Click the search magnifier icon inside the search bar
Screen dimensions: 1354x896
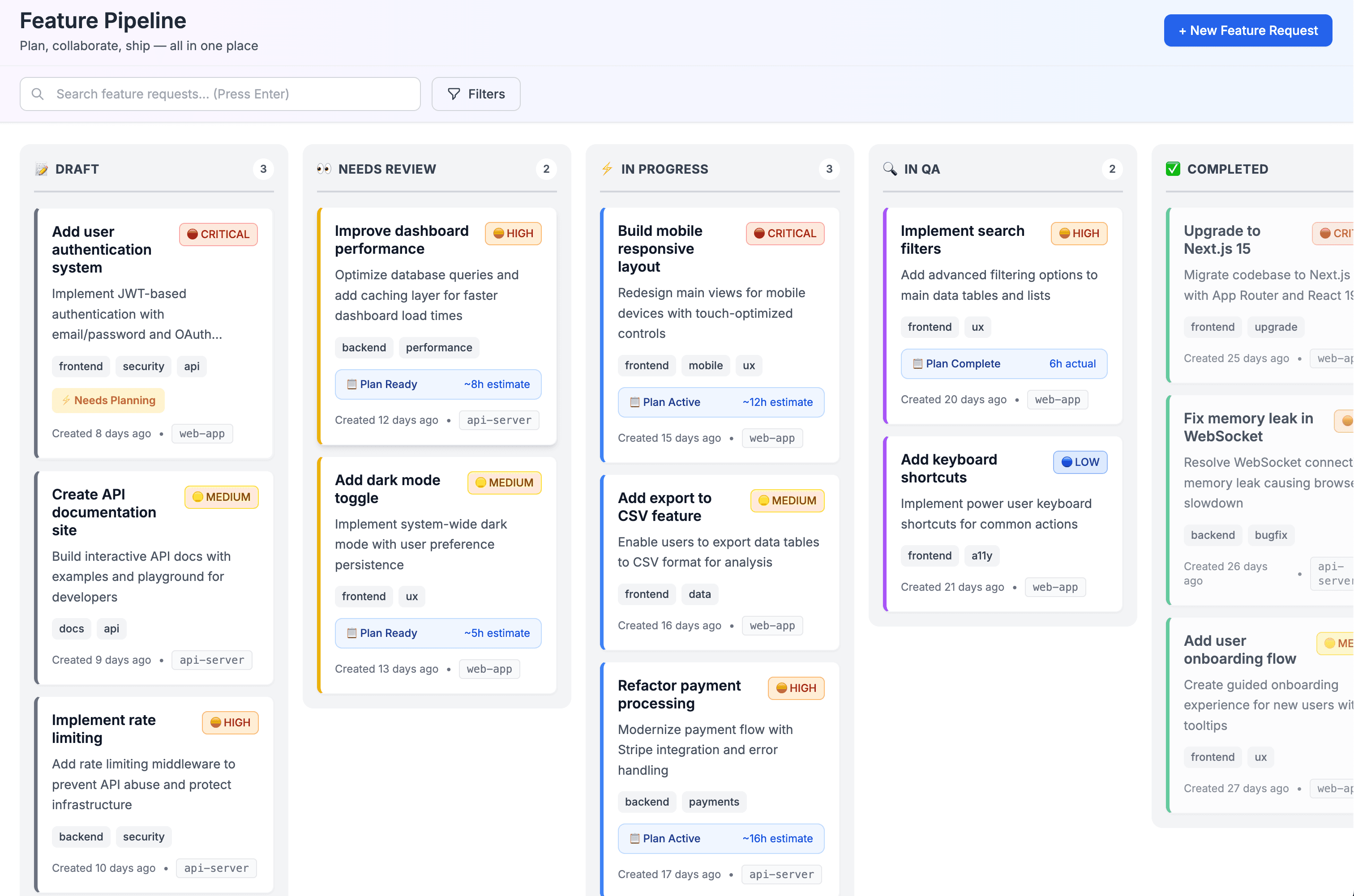[38, 94]
